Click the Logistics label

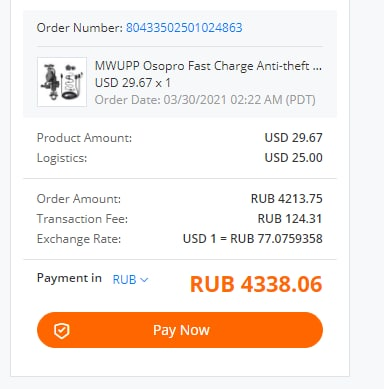(x=62, y=158)
